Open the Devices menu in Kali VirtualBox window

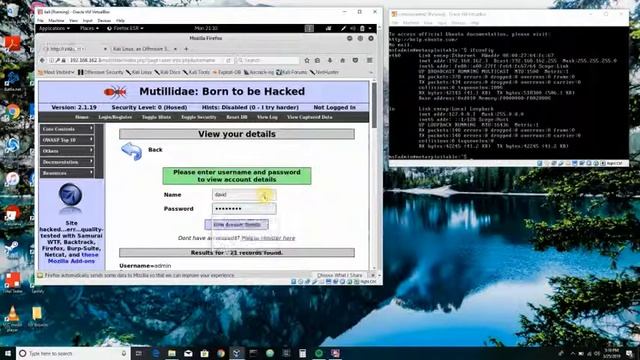[104, 20]
